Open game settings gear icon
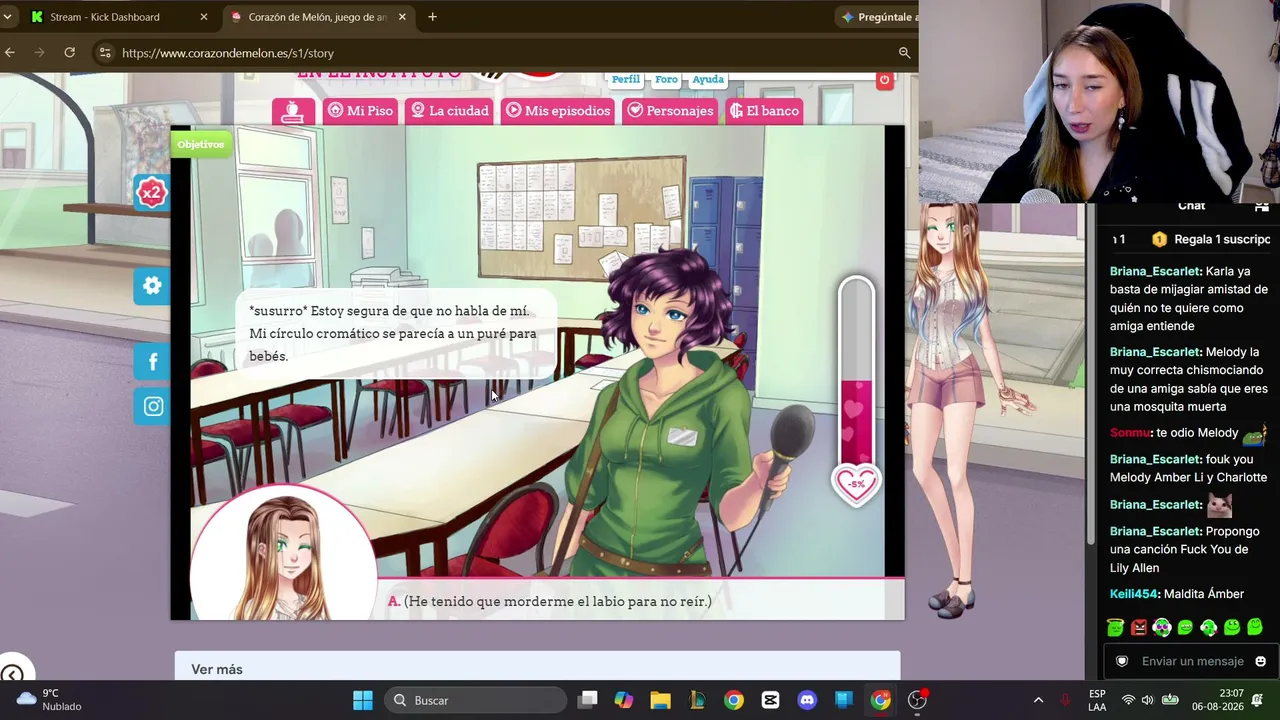The height and width of the screenshot is (720, 1280). click(x=152, y=286)
